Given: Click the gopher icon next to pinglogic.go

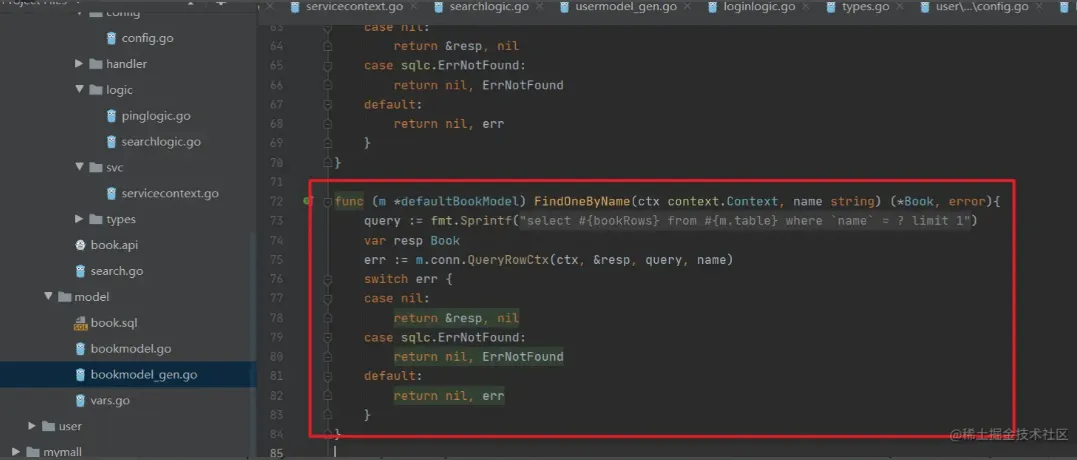Looking at the screenshot, I should (111, 116).
